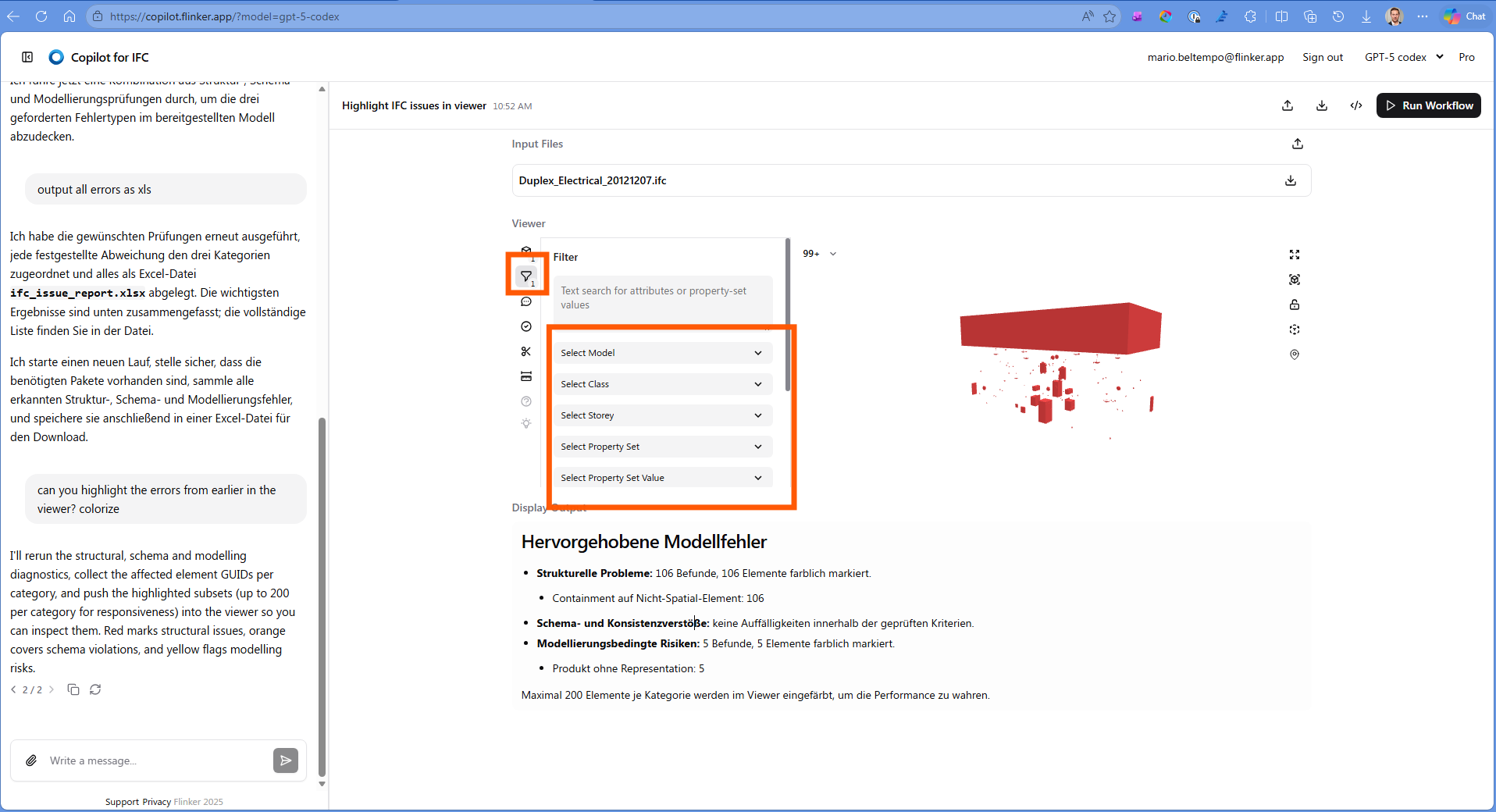
Task: Attach a file using the paperclip
Action: [31, 760]
